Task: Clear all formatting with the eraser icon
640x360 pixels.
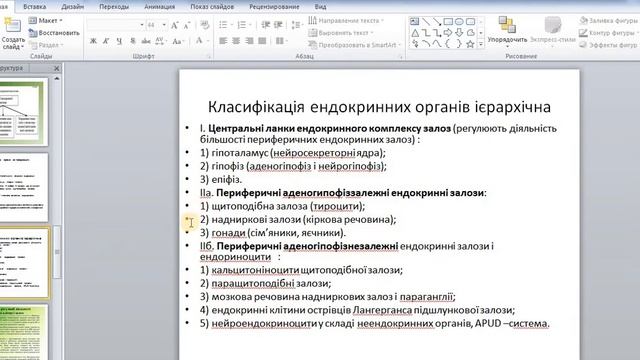Action: pos(205,25)
